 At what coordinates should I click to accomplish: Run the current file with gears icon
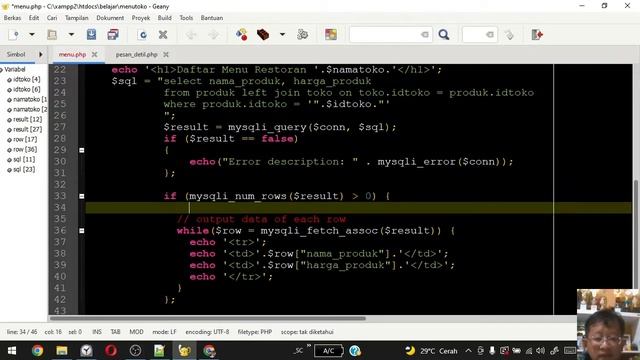(302, 35)
